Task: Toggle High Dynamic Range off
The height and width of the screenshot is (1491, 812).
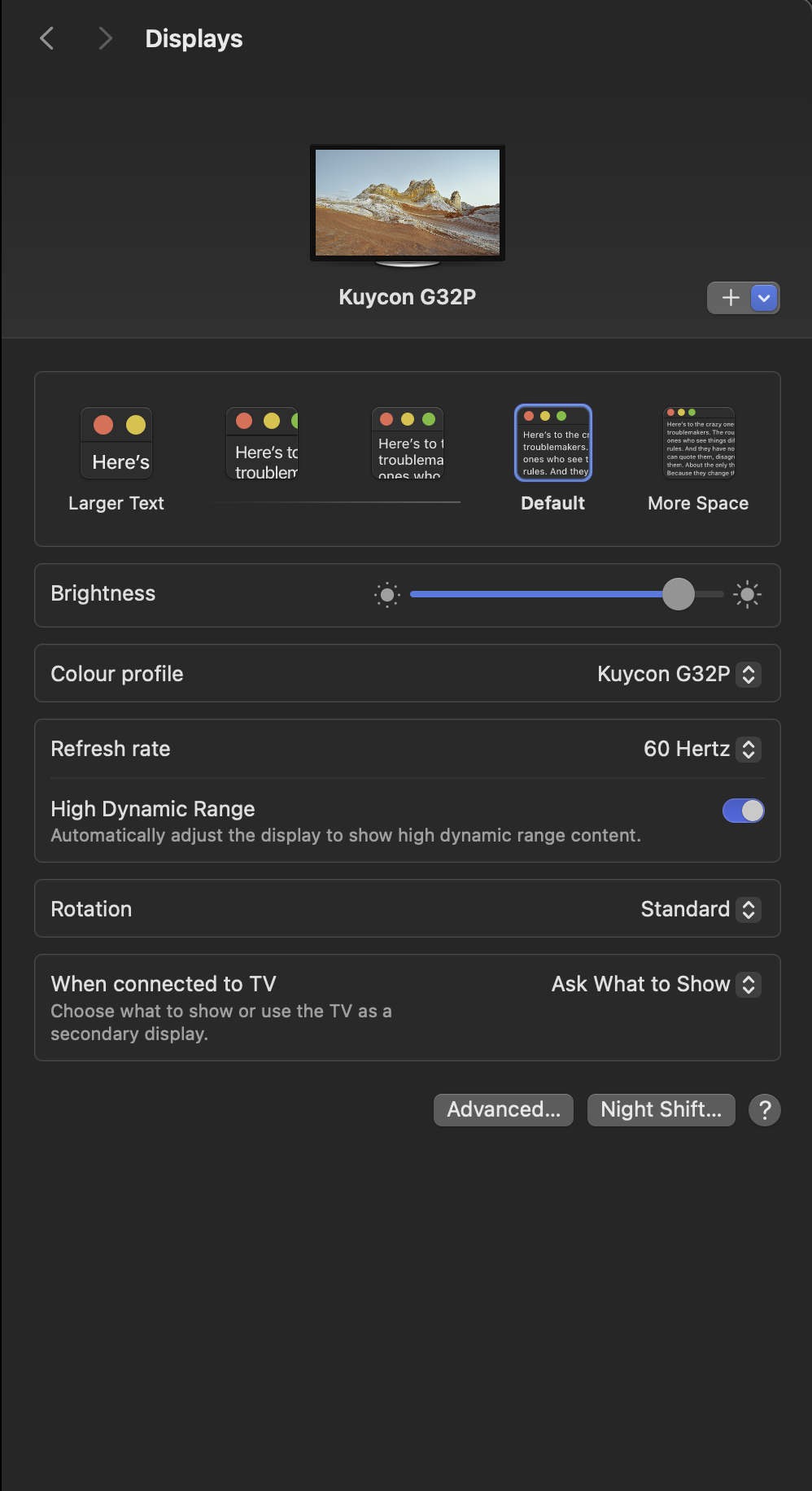Action: click(x=743, y=811)
